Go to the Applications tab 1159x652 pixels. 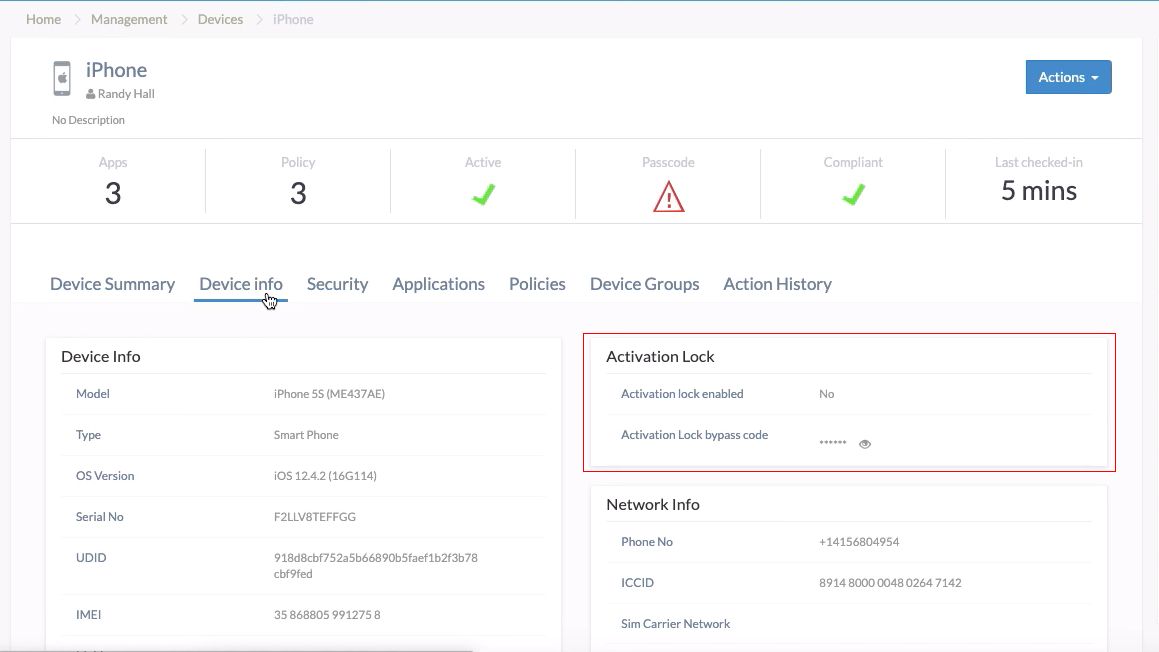[438, 284]
